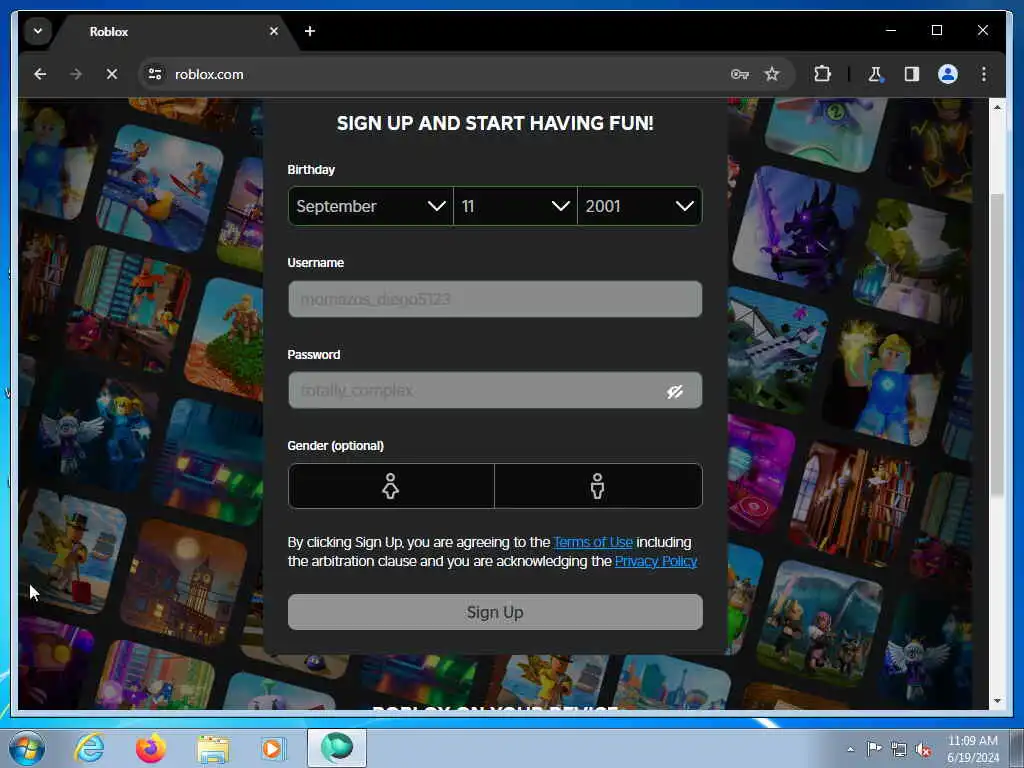Click the scrollbar up arrow
The height and width of the screenshot is (768, 1024).
point(997,106)
